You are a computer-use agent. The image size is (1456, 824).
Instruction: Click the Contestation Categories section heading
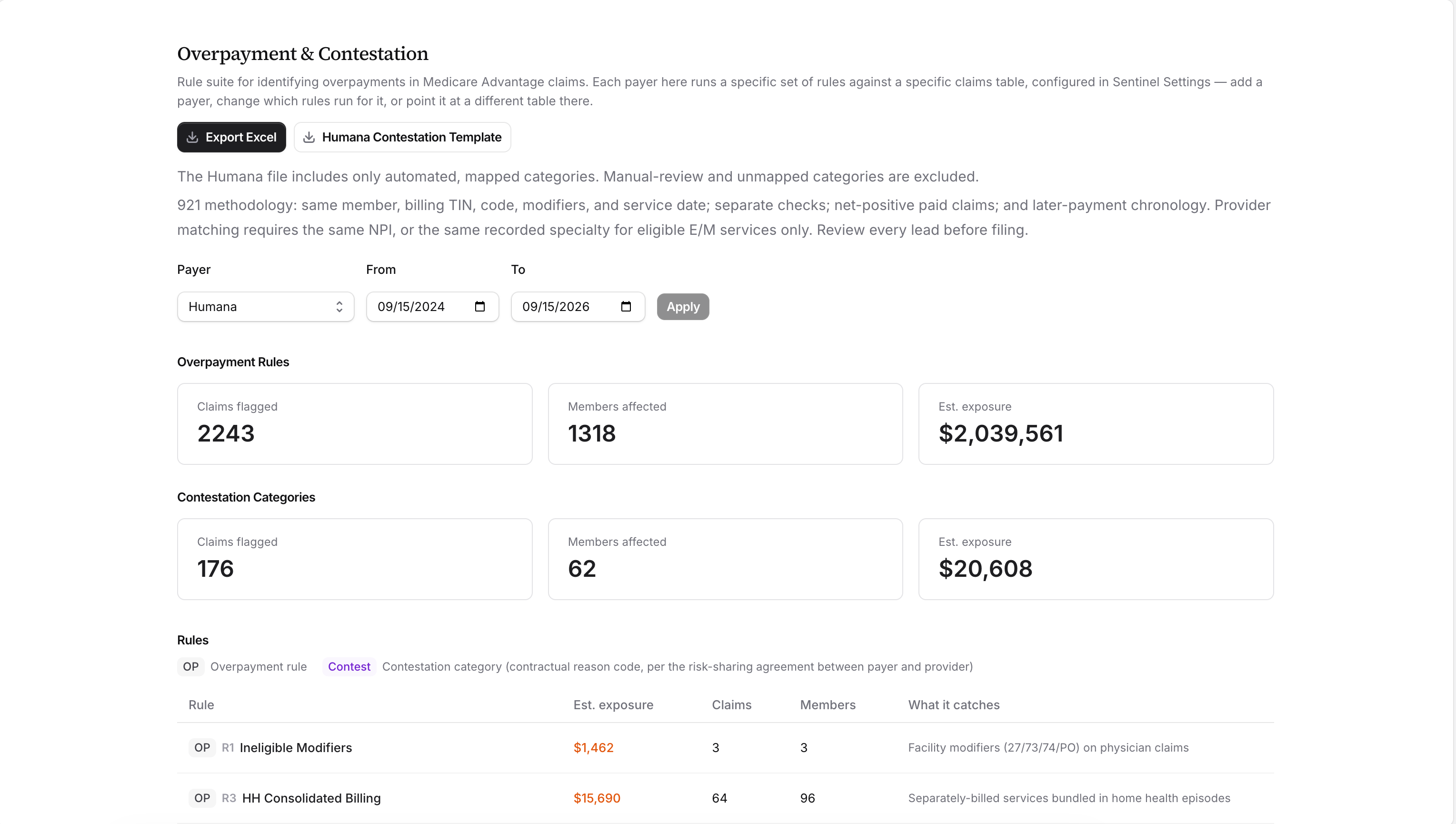tap(246, 497)
